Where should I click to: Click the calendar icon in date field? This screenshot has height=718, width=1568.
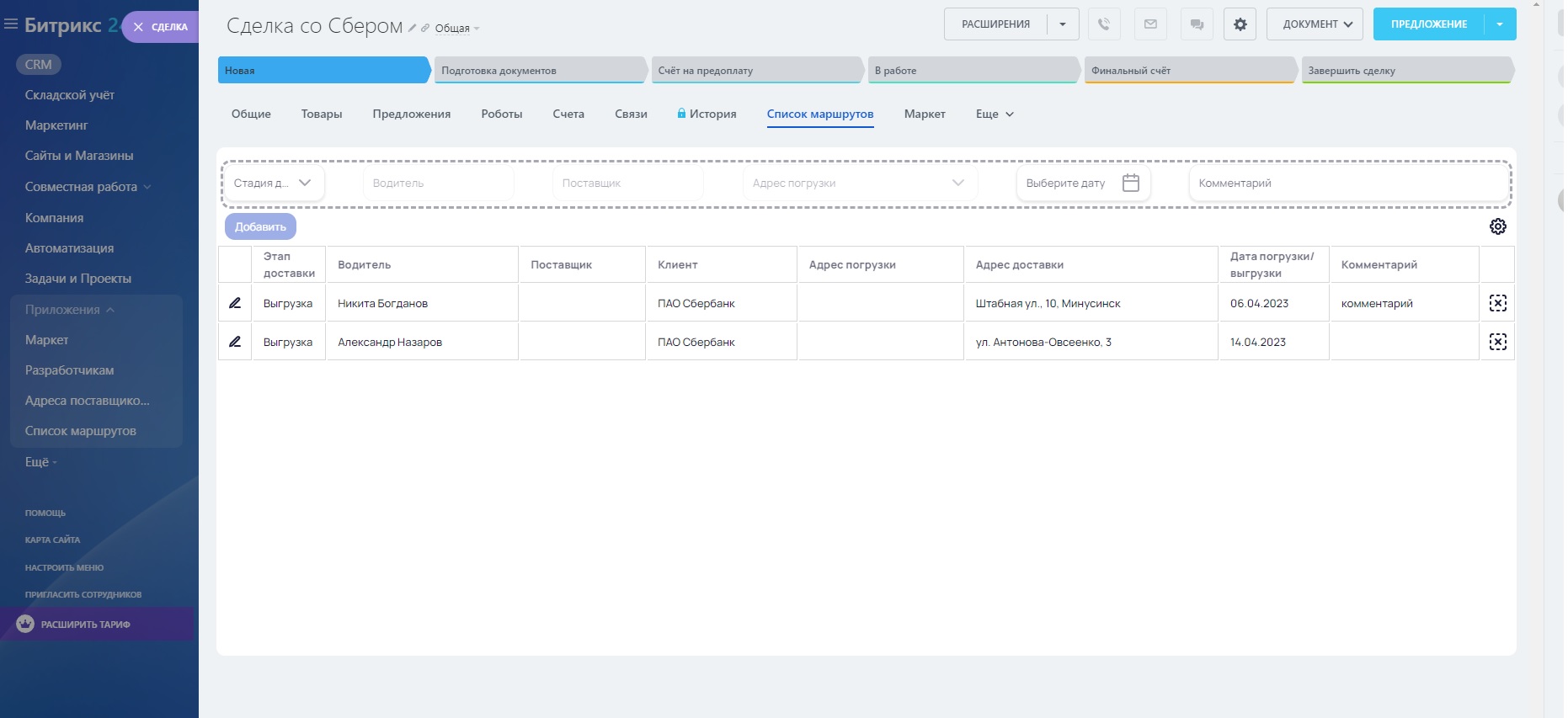(x=1130, y=183)
